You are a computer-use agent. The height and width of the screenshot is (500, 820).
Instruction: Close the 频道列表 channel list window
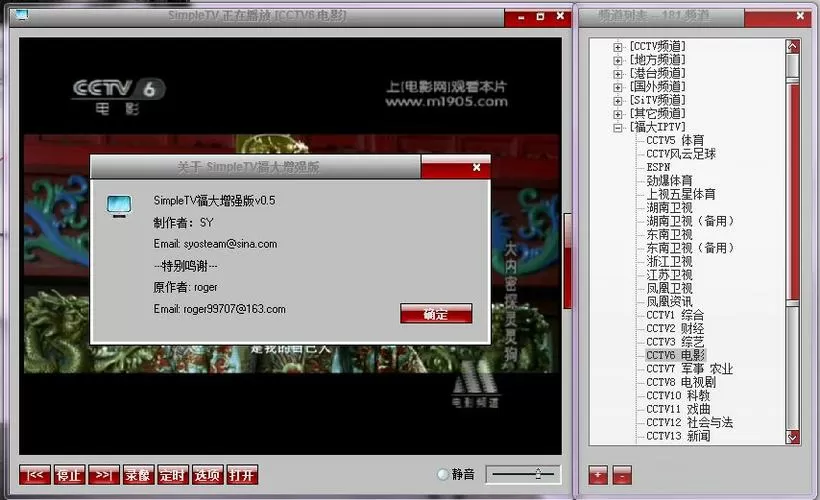[x=800, y=16]
